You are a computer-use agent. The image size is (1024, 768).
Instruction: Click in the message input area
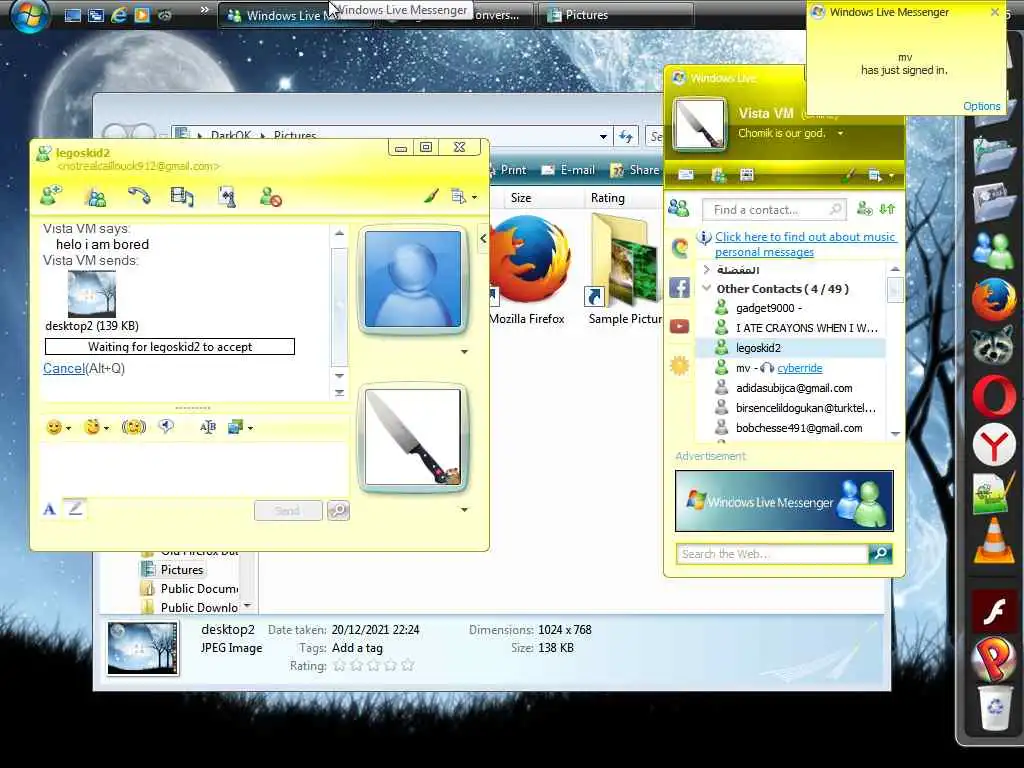[193, 468]
